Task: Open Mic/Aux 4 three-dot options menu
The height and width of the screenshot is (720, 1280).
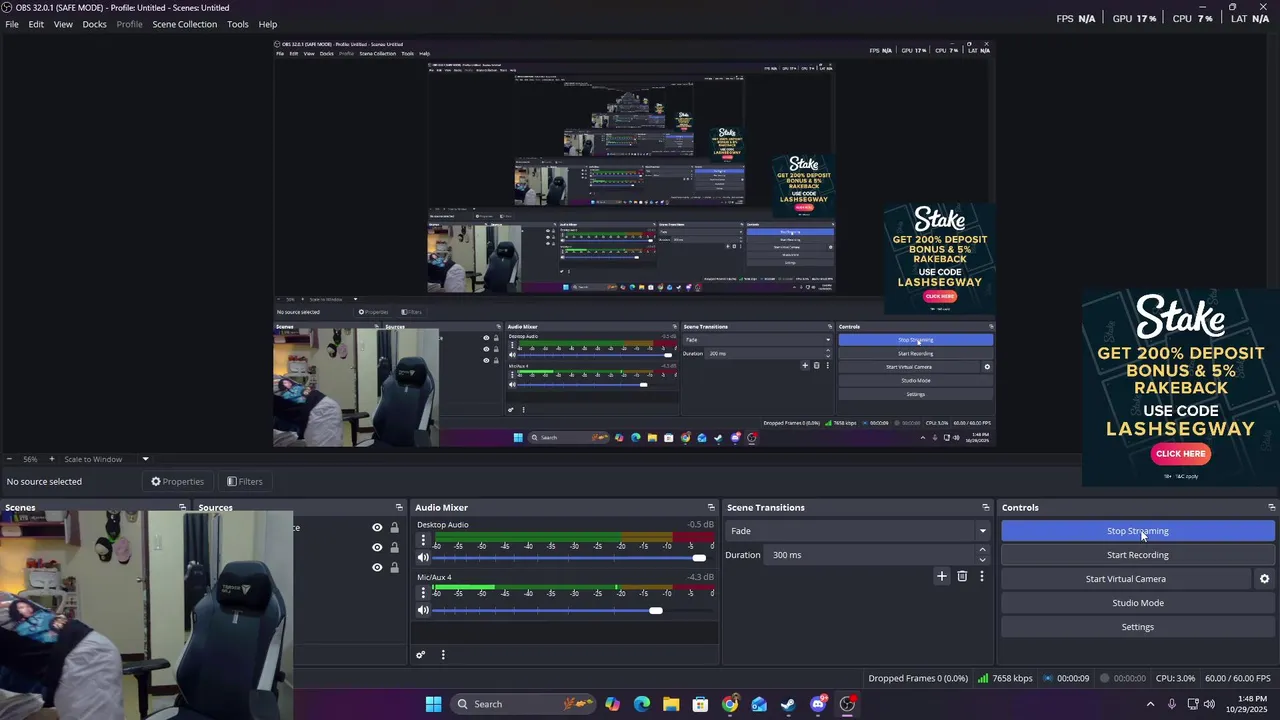Action: [x=423, y=593]
